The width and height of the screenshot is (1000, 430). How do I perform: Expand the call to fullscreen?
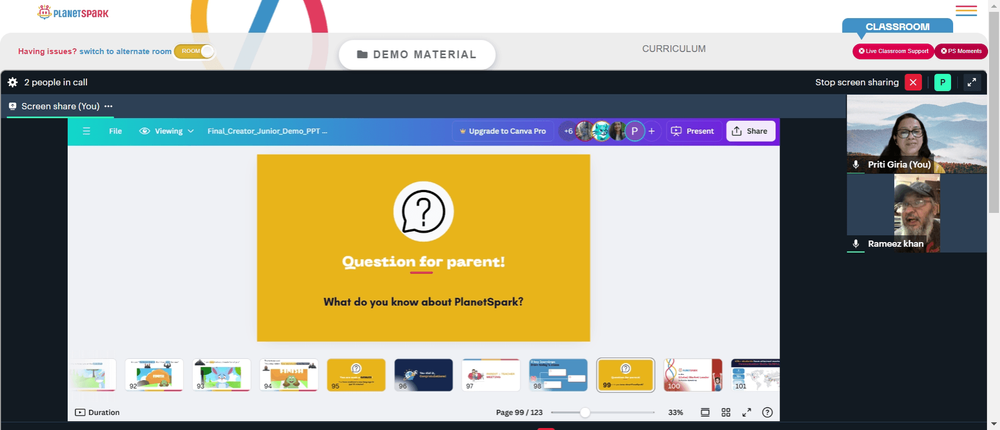972,82
